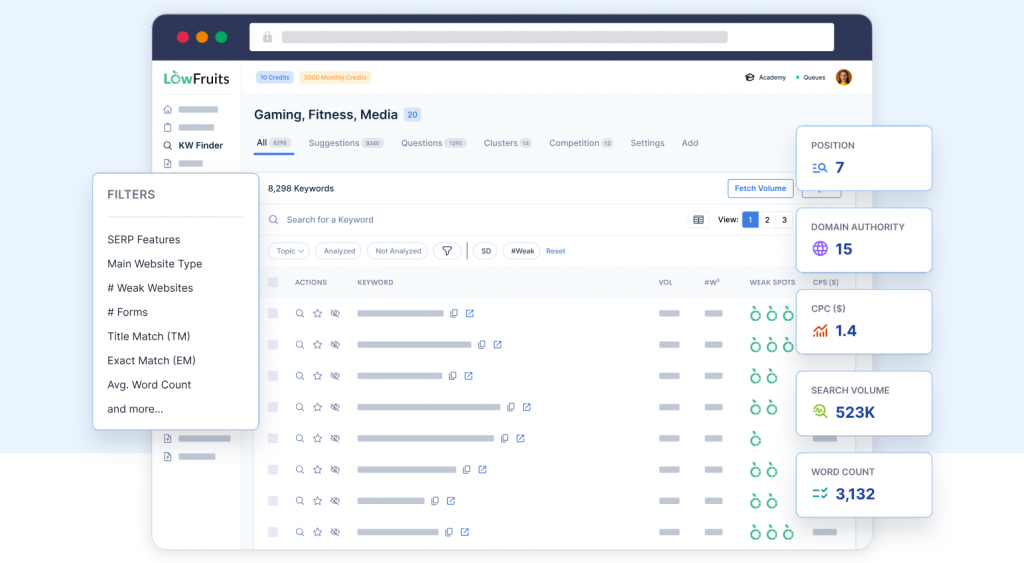Open the Academy link
Viewport: 1024px width, 563px height.
tap(765, 77)
